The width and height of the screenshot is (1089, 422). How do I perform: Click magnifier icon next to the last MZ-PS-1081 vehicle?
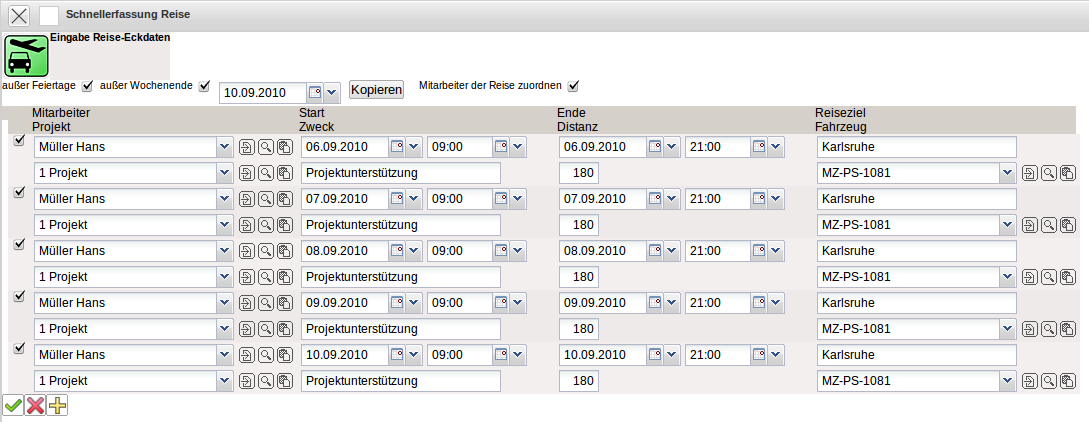1048,381
